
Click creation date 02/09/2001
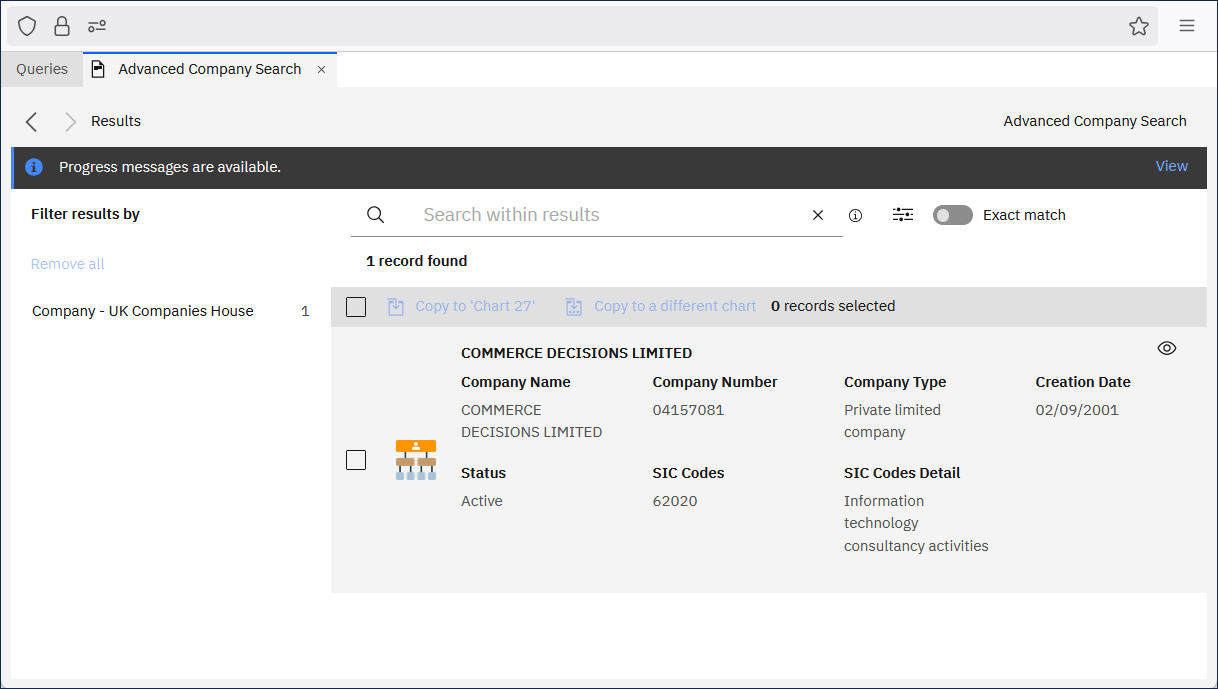click(x=1077, y=410)
